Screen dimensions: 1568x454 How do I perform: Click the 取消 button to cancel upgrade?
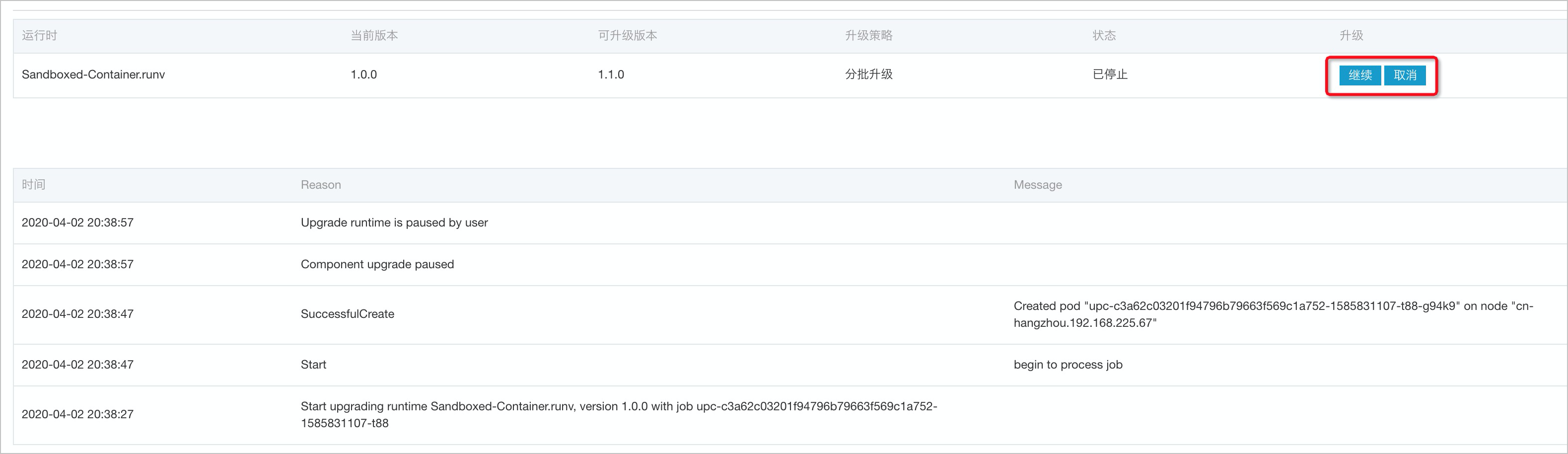pos(1405,76)
